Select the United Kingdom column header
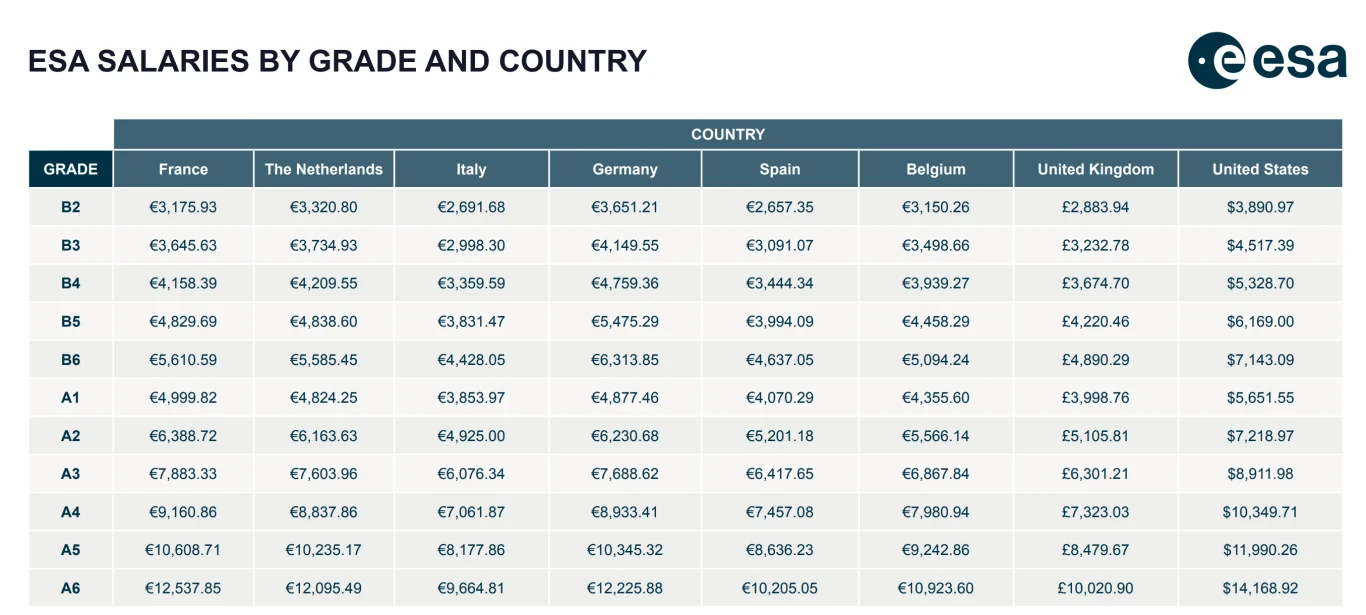This screenshot has width=1366, height=615. pyautogui.click(x=1096, y=169)
